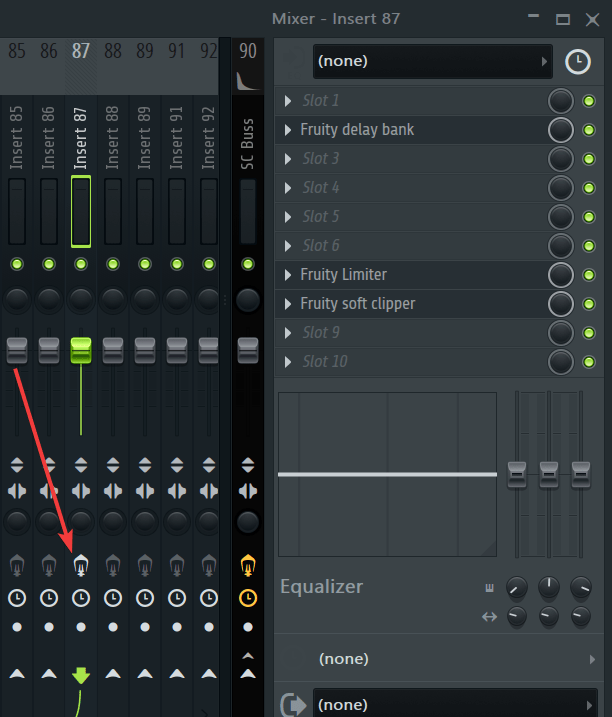Image resolution: width=612 pixels, height=717 pixels.
Task: Toggle FX slots icon on Insert 86
Action: click(49, 566)
